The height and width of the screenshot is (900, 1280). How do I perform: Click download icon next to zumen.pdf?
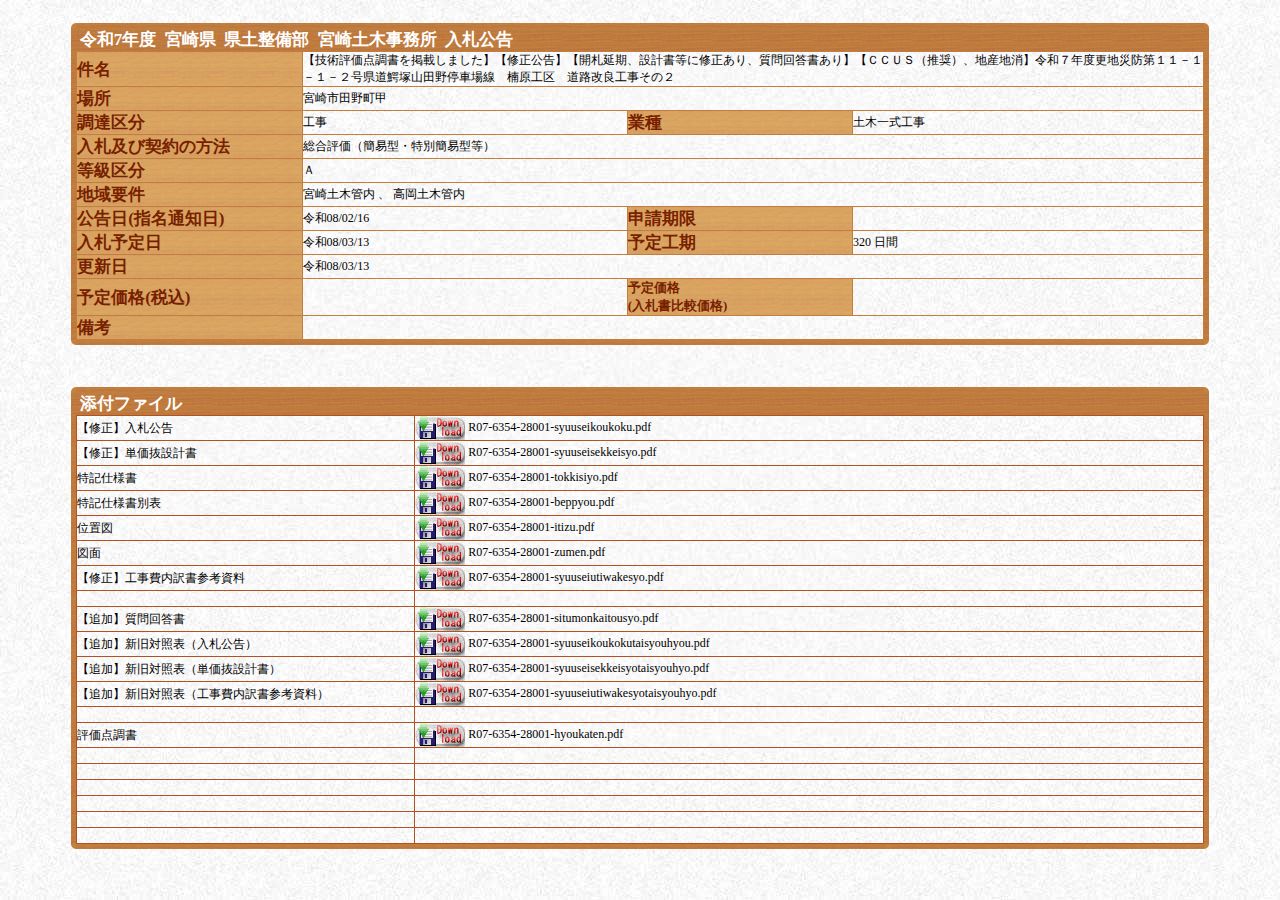click(441, 553)
